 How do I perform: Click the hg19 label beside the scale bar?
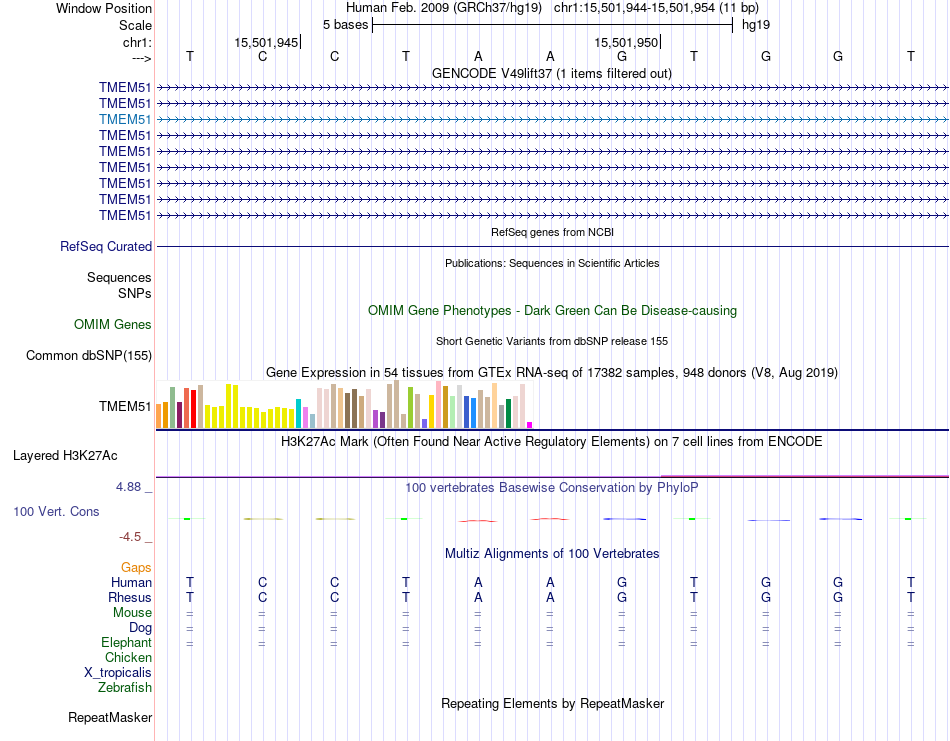coord(756,25)
